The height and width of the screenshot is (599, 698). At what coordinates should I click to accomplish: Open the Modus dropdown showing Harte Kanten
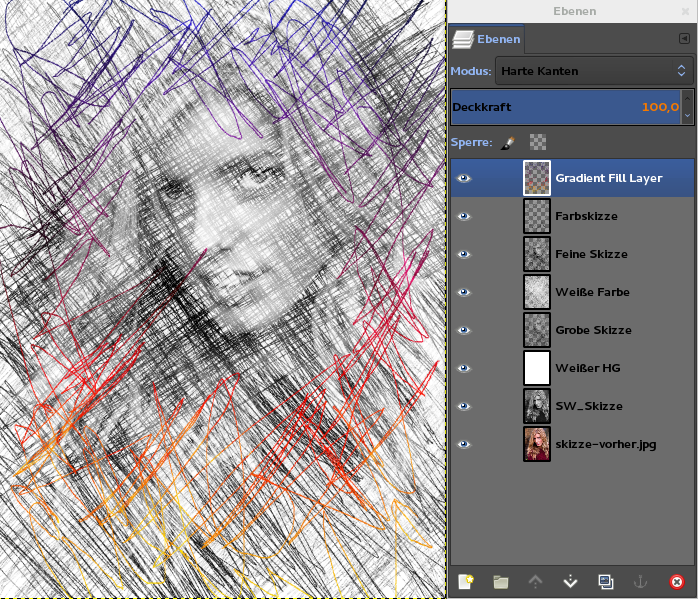(594, 71)
